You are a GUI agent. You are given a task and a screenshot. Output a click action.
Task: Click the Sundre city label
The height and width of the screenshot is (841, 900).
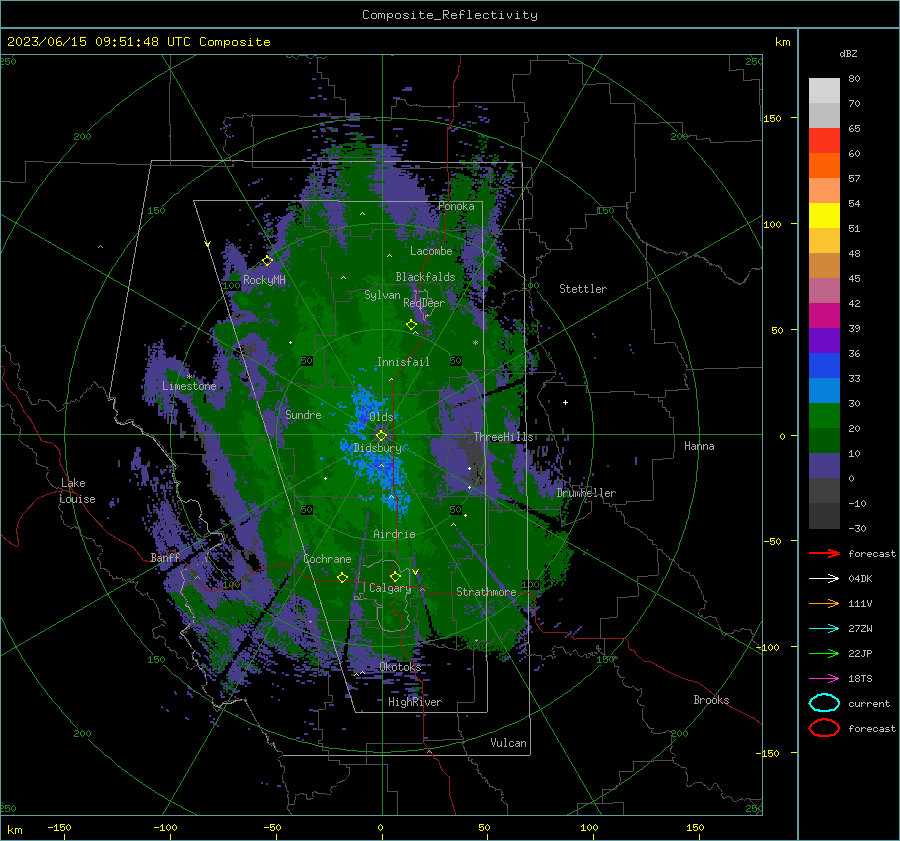point(303,414)
